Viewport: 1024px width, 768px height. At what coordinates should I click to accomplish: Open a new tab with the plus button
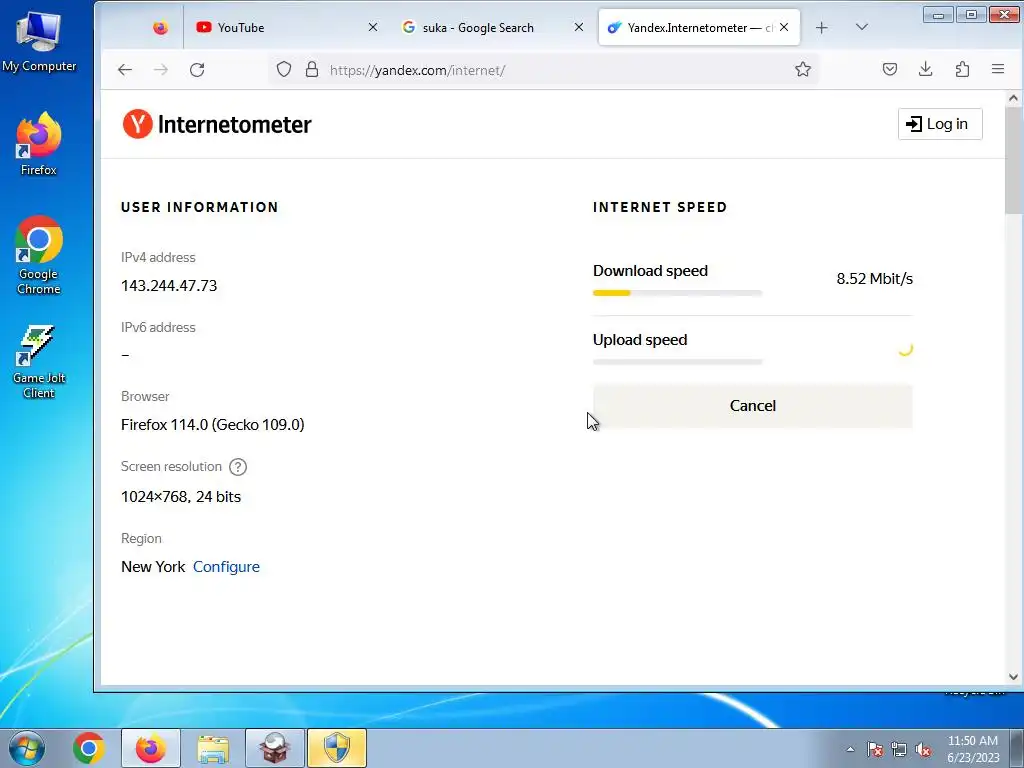822,27
